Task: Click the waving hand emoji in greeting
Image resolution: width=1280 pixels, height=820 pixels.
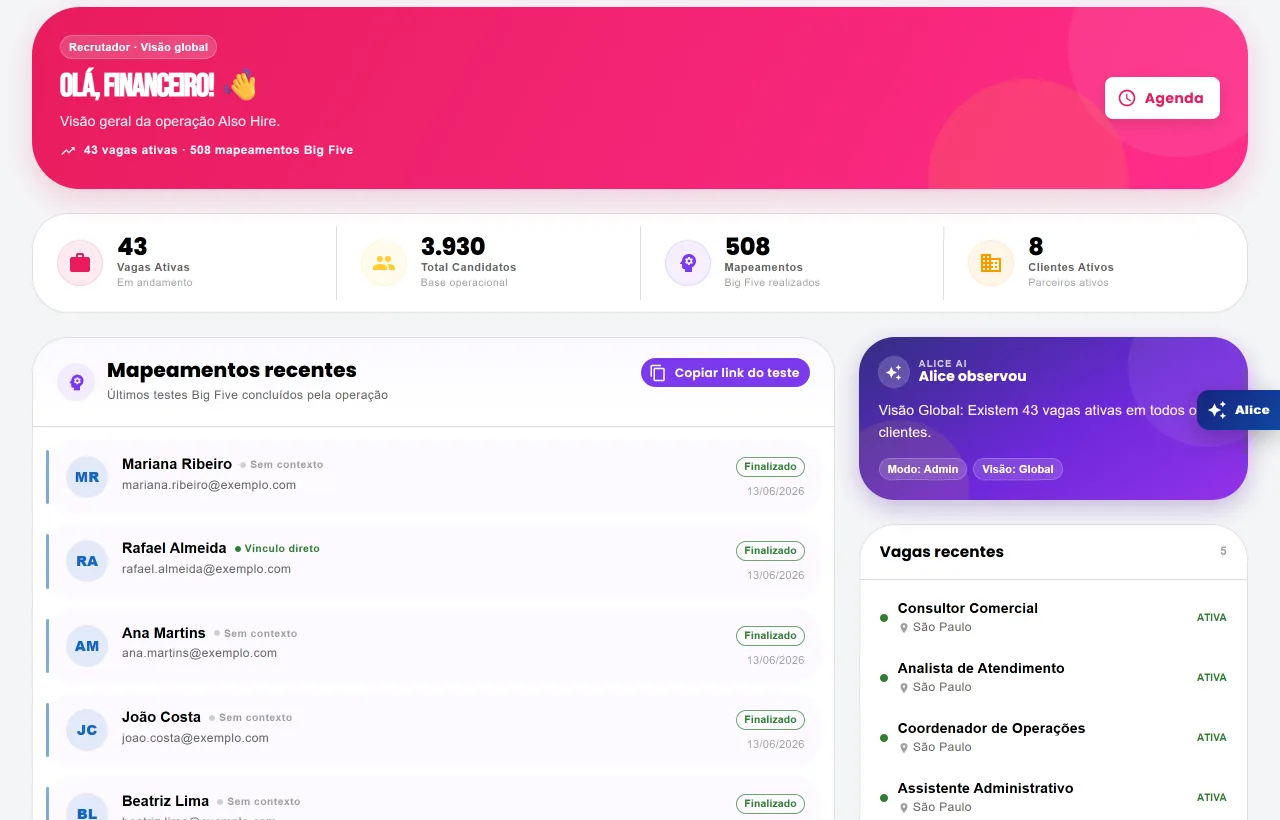Action: (x=241, y=86)
